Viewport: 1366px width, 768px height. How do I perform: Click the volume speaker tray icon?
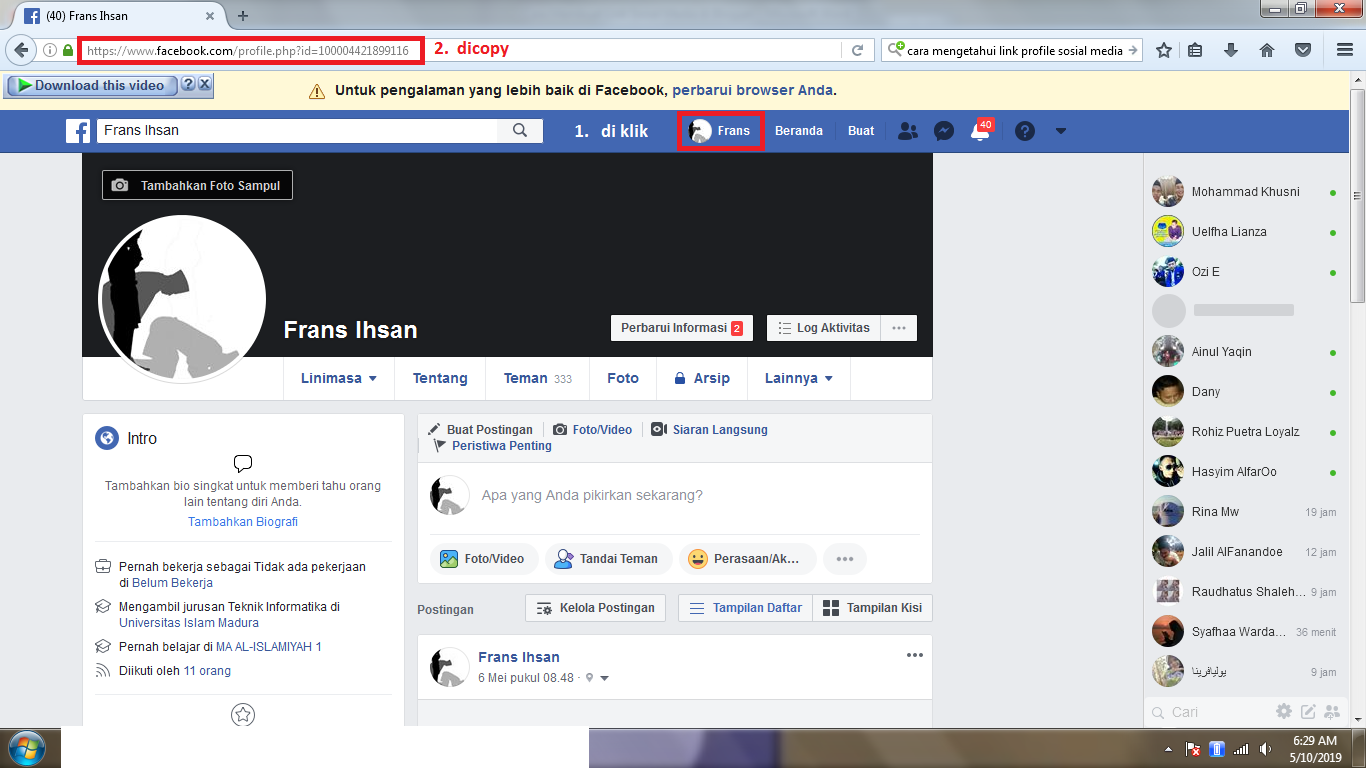tap(1266, 749)
